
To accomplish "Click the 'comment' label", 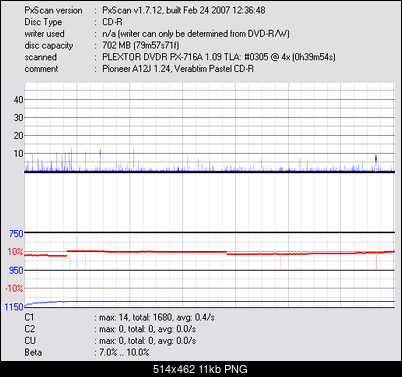I will tap(41, 69).
